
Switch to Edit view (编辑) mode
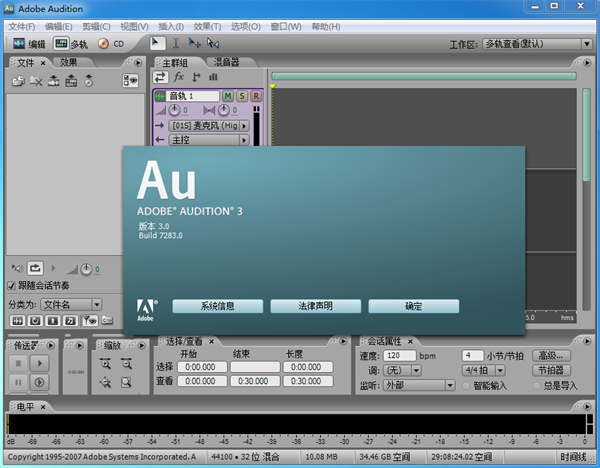pos(29,44)
